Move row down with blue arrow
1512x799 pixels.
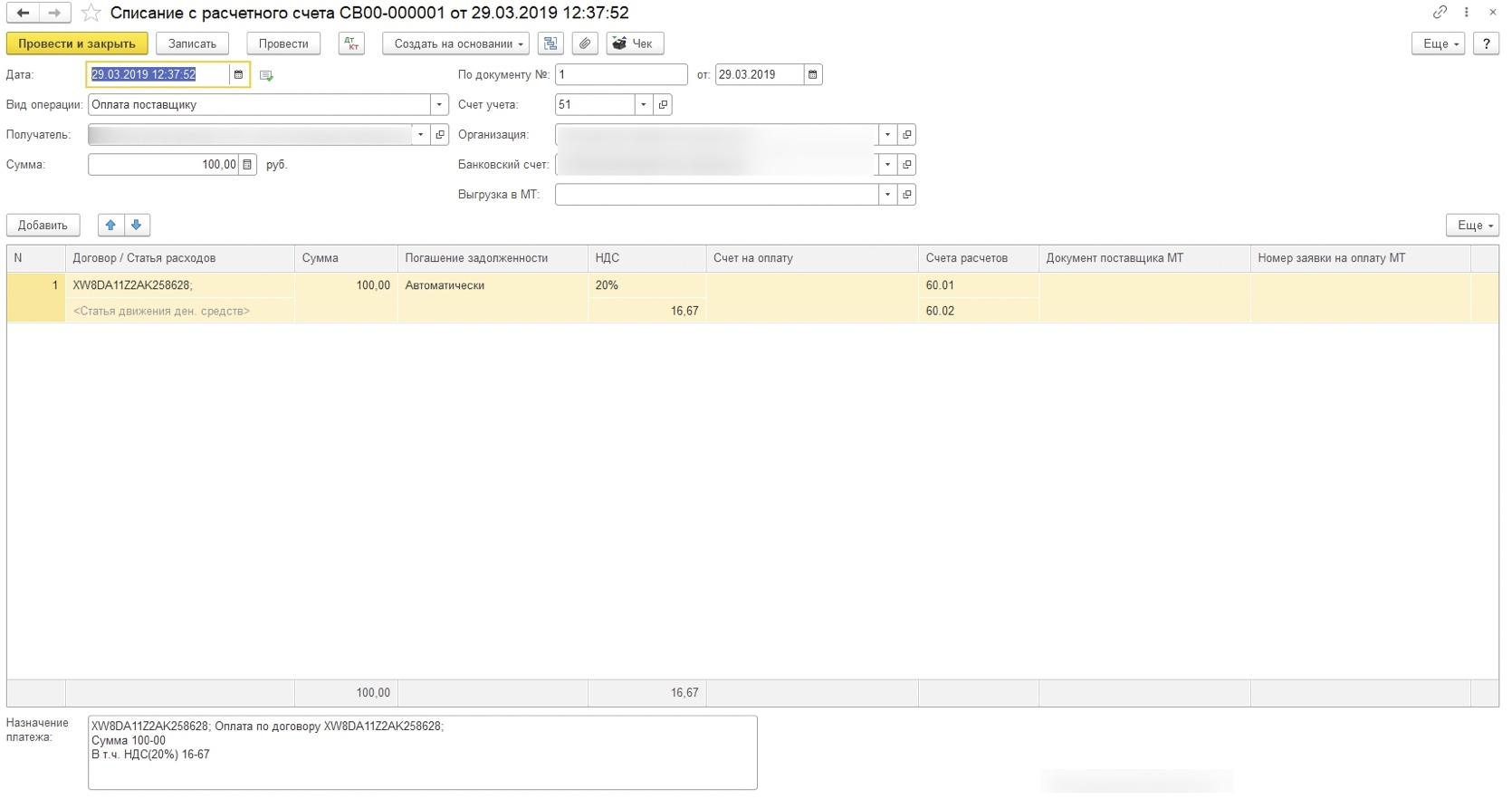click(137, 225)
